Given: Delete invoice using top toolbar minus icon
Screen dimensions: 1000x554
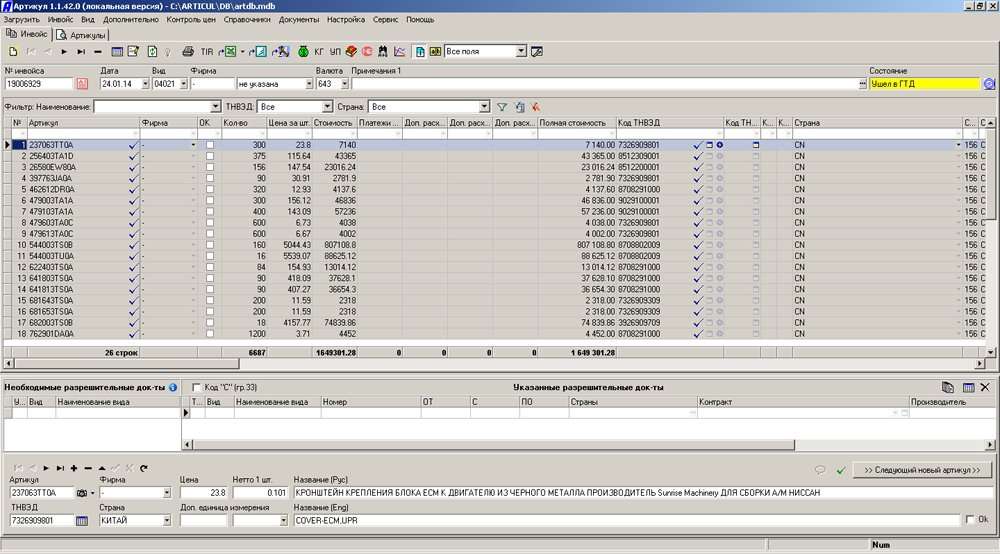Looking at the screenshot, I should tap(98, 52).
